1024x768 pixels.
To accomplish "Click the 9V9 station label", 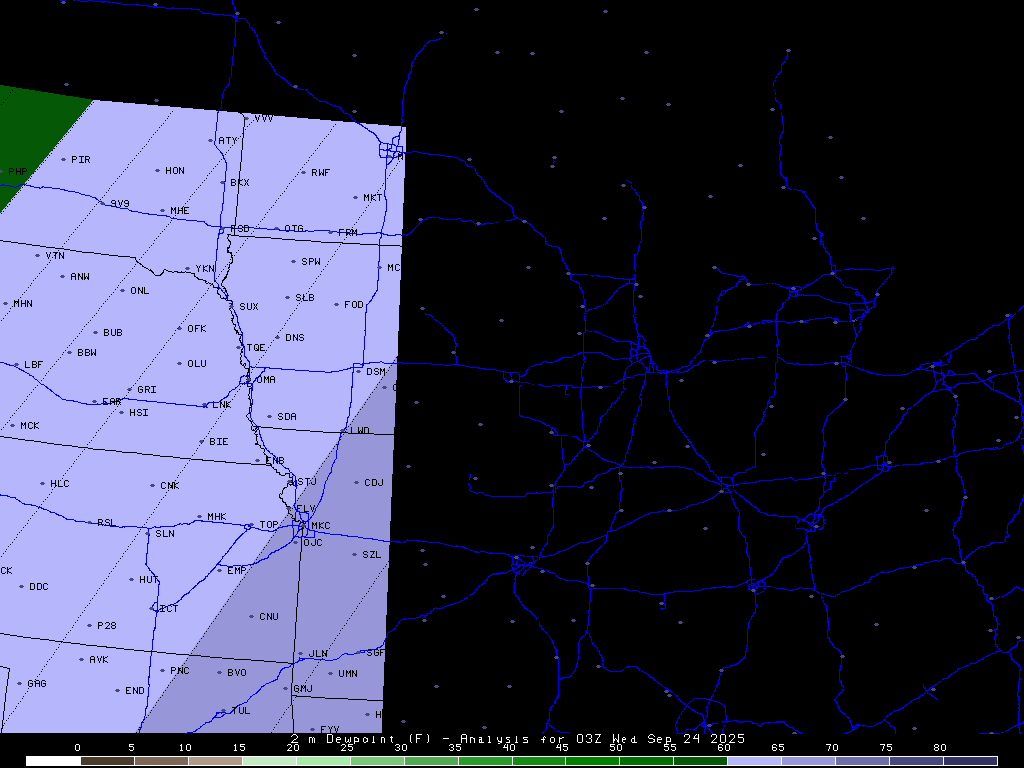I will (x=120, y=203).
